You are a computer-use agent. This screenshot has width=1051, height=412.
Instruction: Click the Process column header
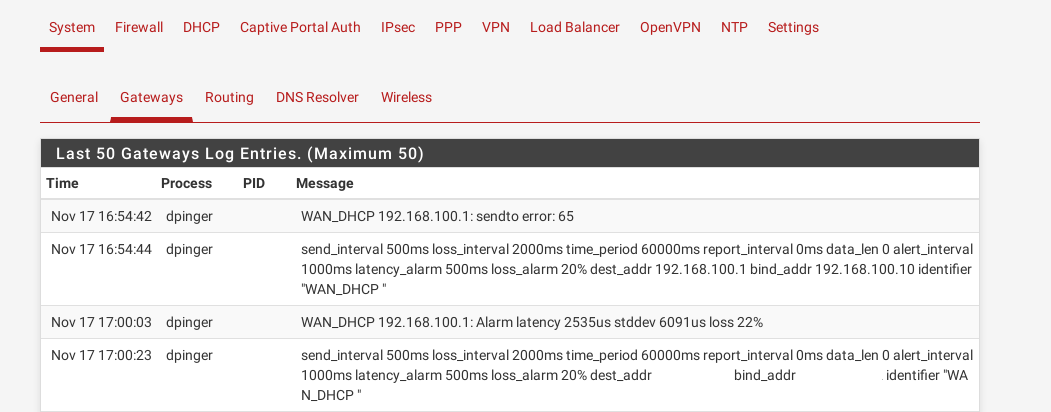point(186,184)
